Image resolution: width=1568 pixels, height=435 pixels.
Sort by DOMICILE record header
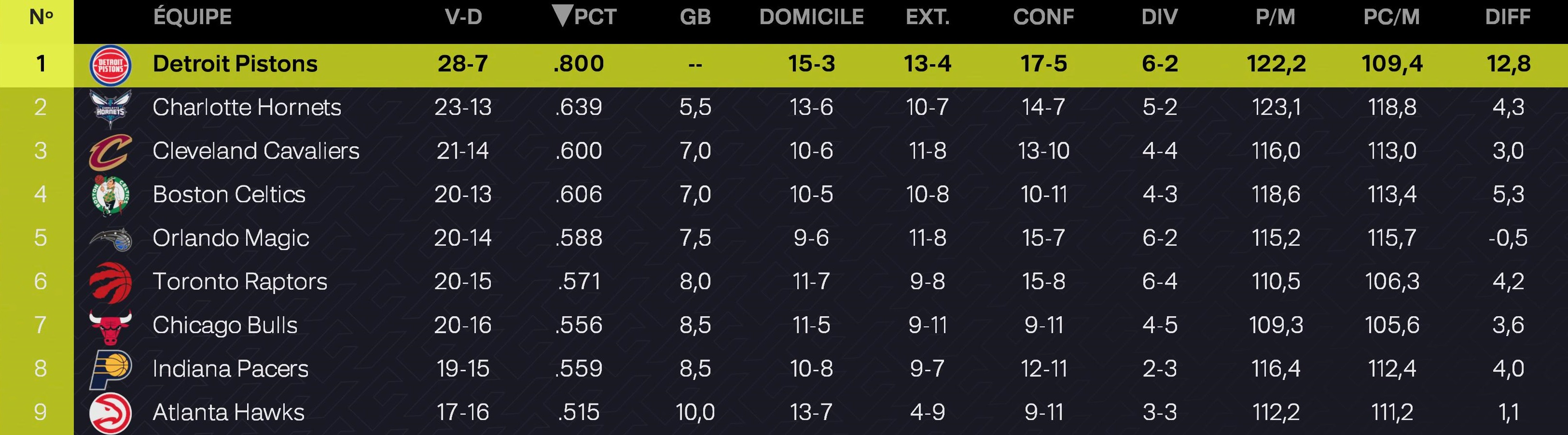click(811, 17)
